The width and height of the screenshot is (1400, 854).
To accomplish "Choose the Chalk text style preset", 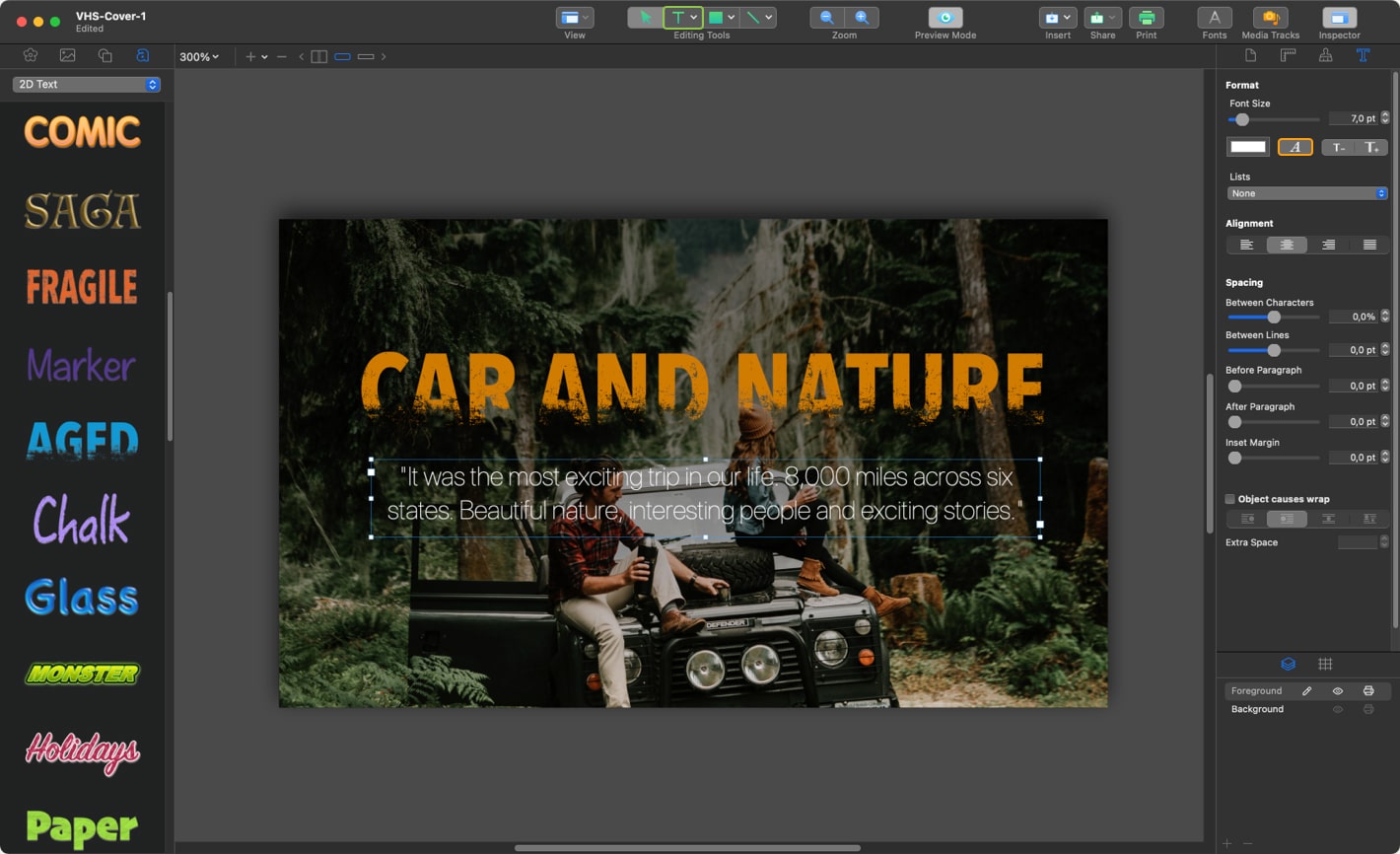I will pyautogui.click(x=82, y=519).
